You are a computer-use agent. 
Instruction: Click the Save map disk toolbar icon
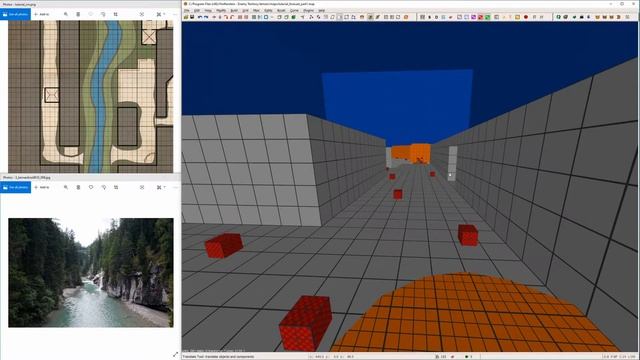point(192,17)
